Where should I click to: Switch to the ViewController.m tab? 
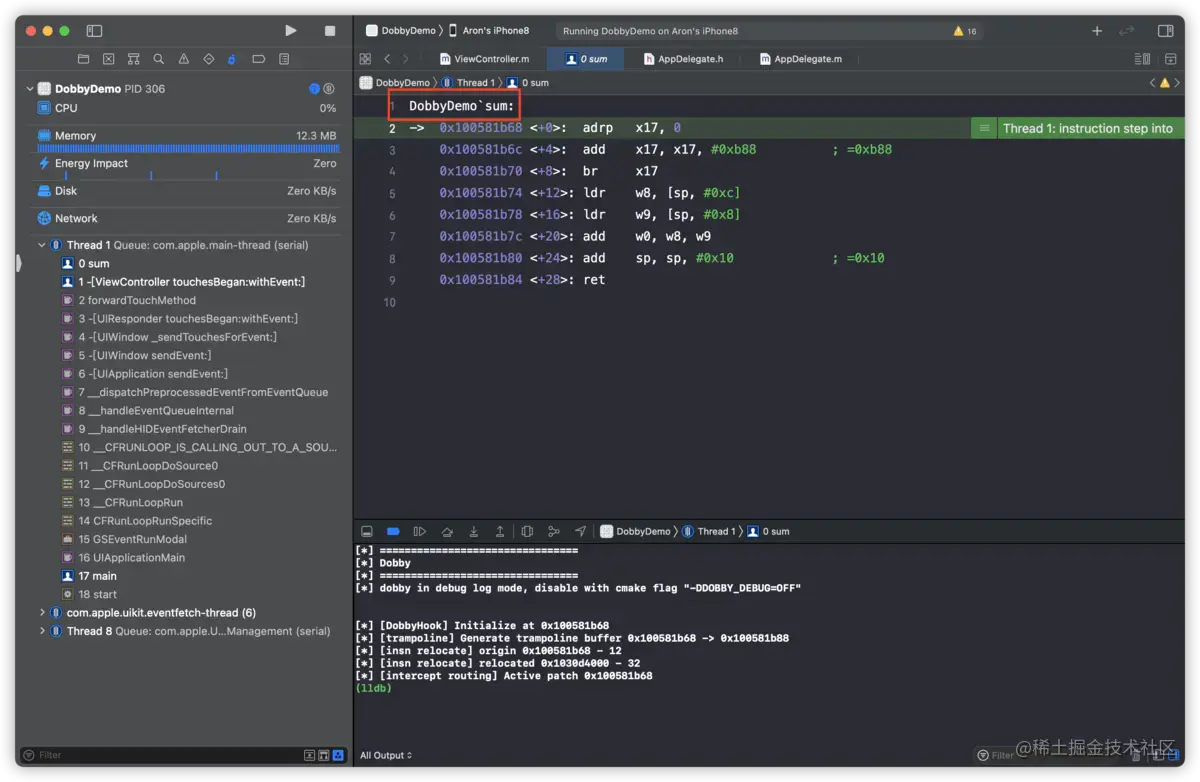tap(483, 59)
